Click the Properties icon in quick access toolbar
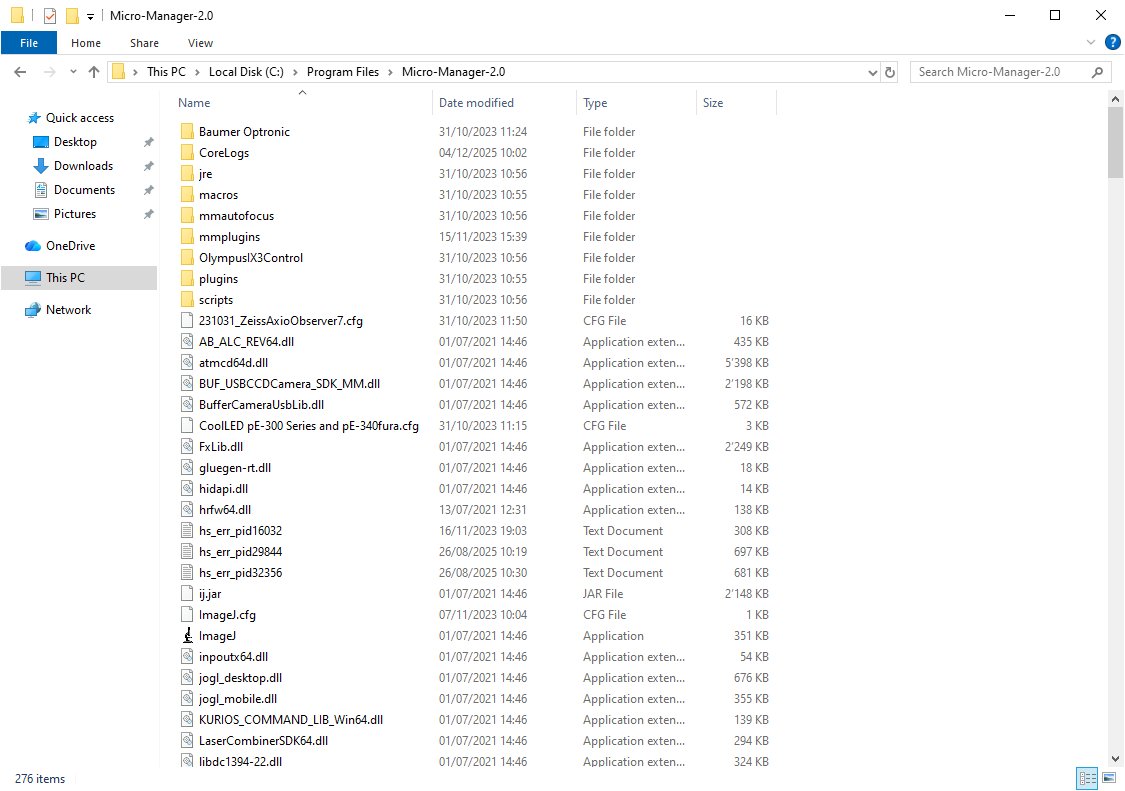This screenshot has height=791, width=1125. pos(50,16)
